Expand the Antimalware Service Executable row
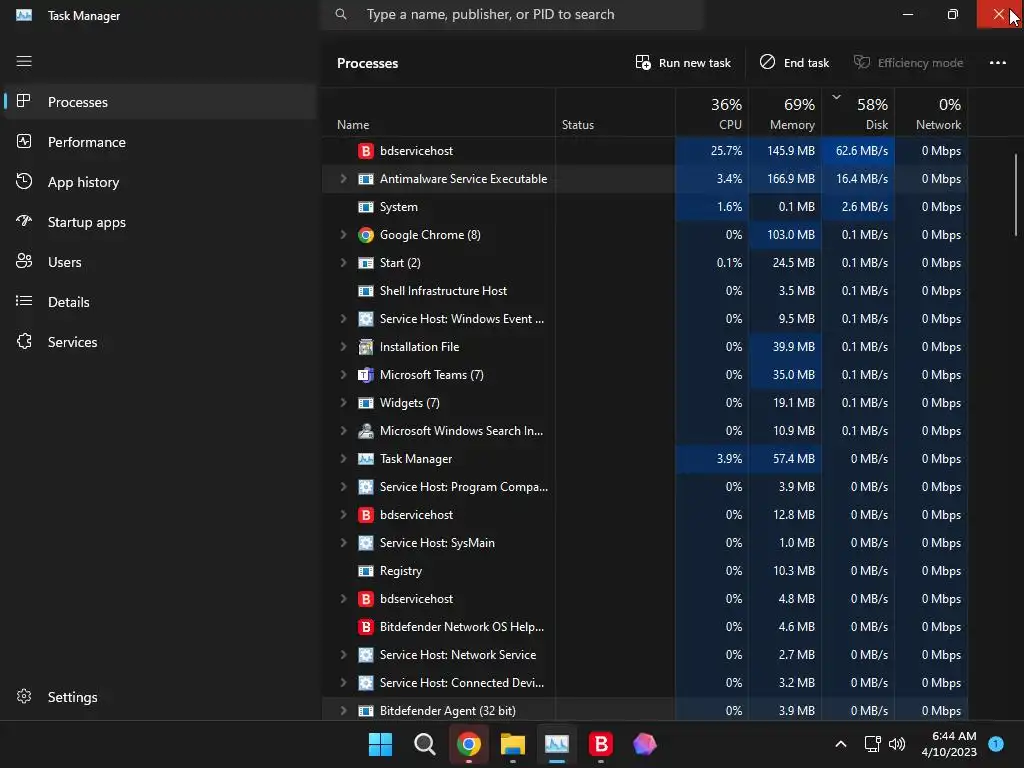This screenshot has height=768, width=1024. click(x=344, y=179)
